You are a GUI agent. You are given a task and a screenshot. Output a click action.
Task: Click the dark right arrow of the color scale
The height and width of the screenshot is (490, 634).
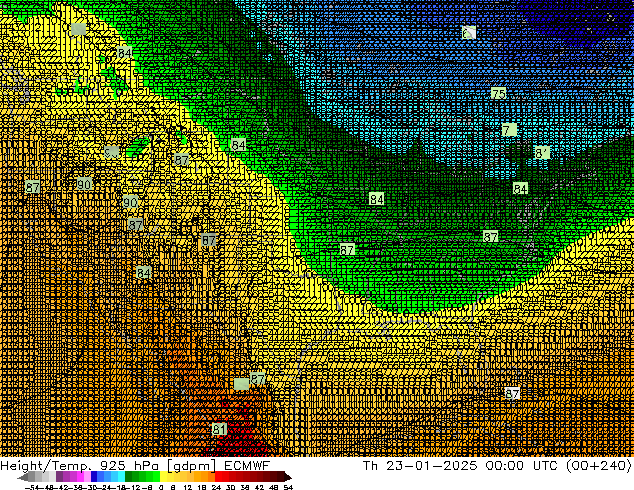287,477
